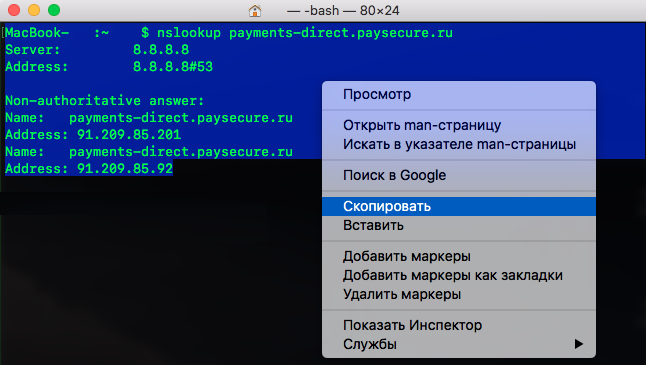Screen dimensions: 646x365
Task: Open the Просмотр menu item
Action: pos(459,94)
